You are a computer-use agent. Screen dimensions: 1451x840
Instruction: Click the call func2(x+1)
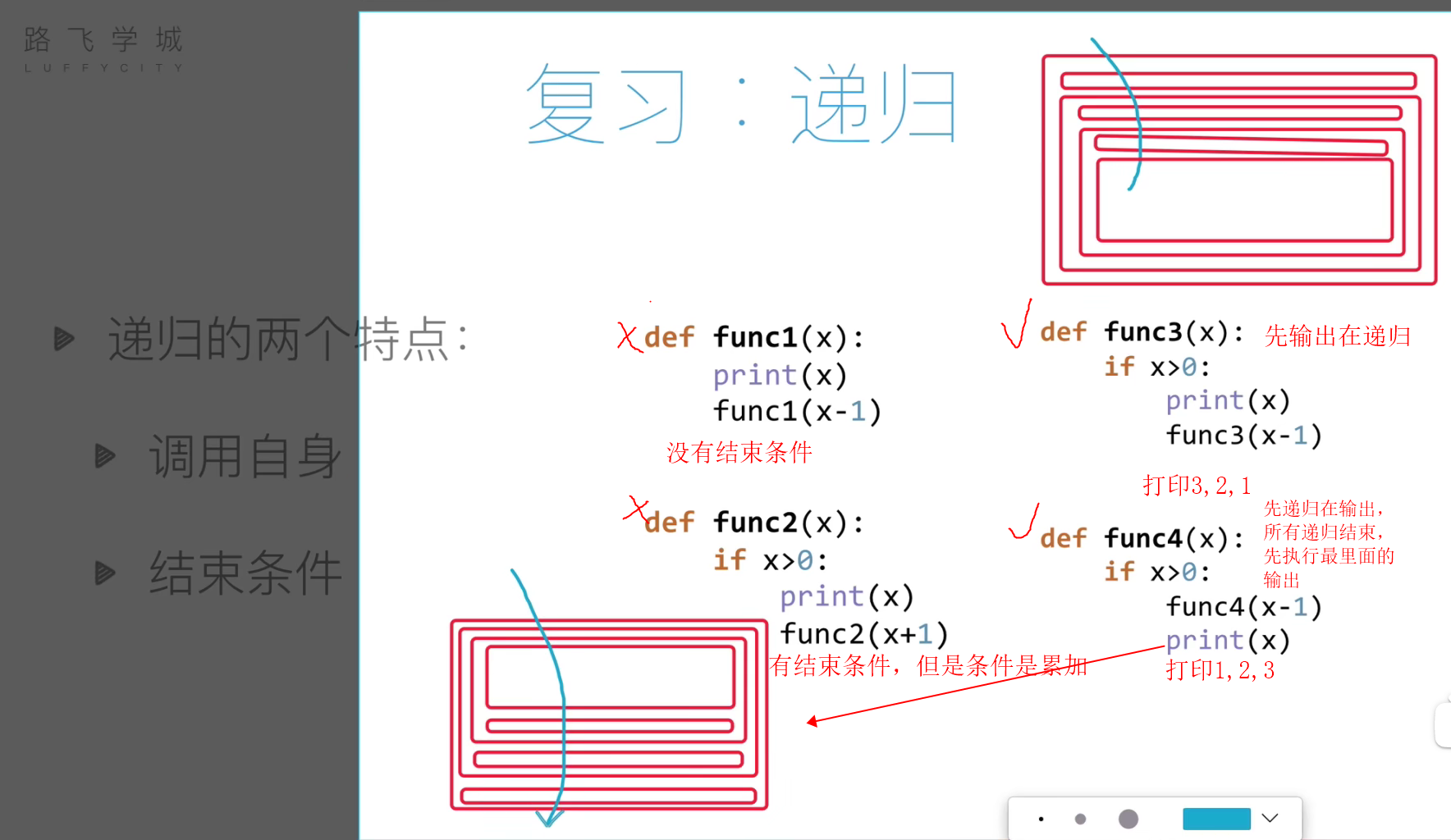tap(864, 634)
